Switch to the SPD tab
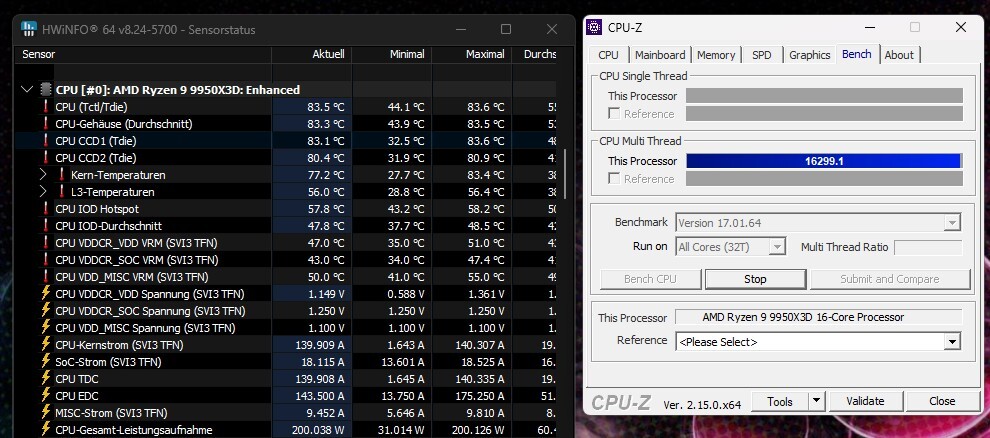The height and width of the screenshot is (438, 990). click(x=762, y=55)
